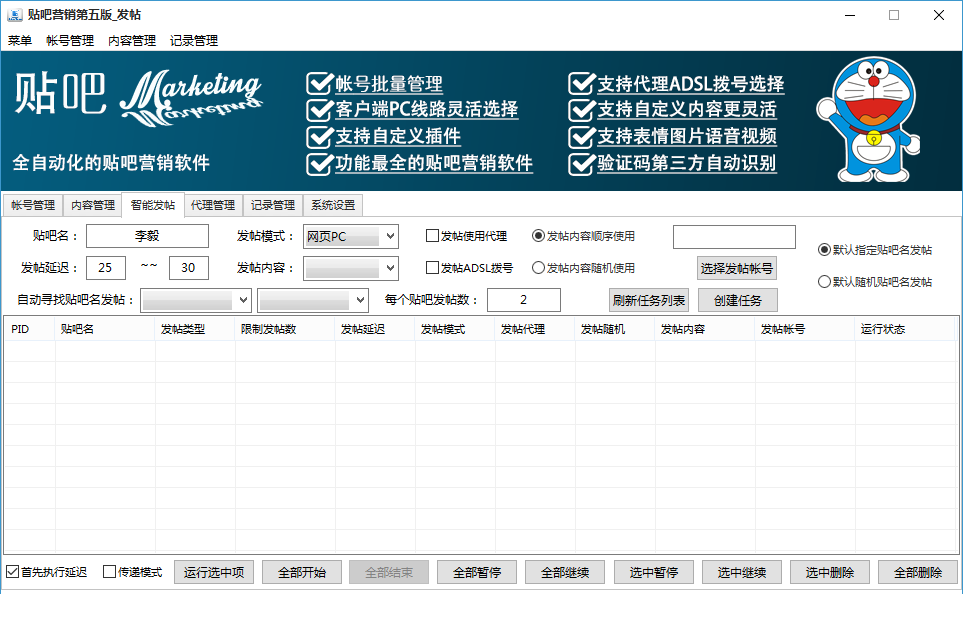
Task: Select the 智能发帖 tab
Action: pyautogui.click(x=153, y=204)
